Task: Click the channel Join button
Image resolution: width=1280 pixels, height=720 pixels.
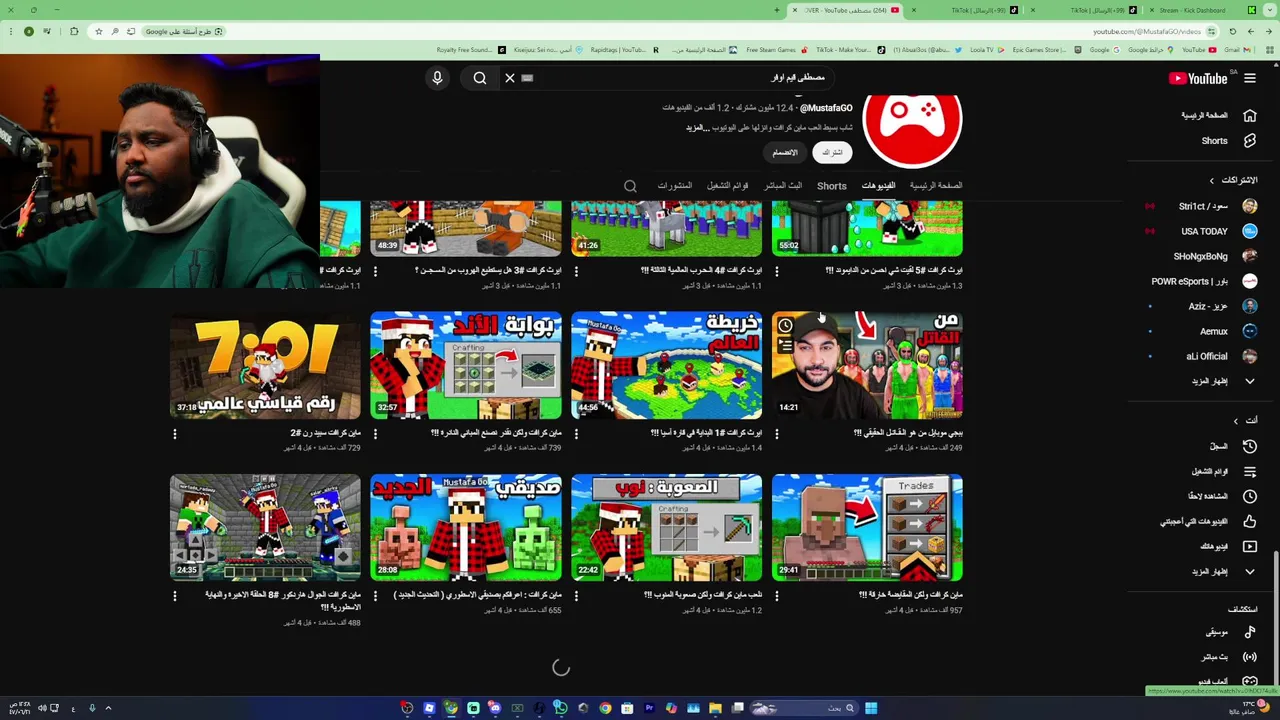Action: (x=784, y=152)
